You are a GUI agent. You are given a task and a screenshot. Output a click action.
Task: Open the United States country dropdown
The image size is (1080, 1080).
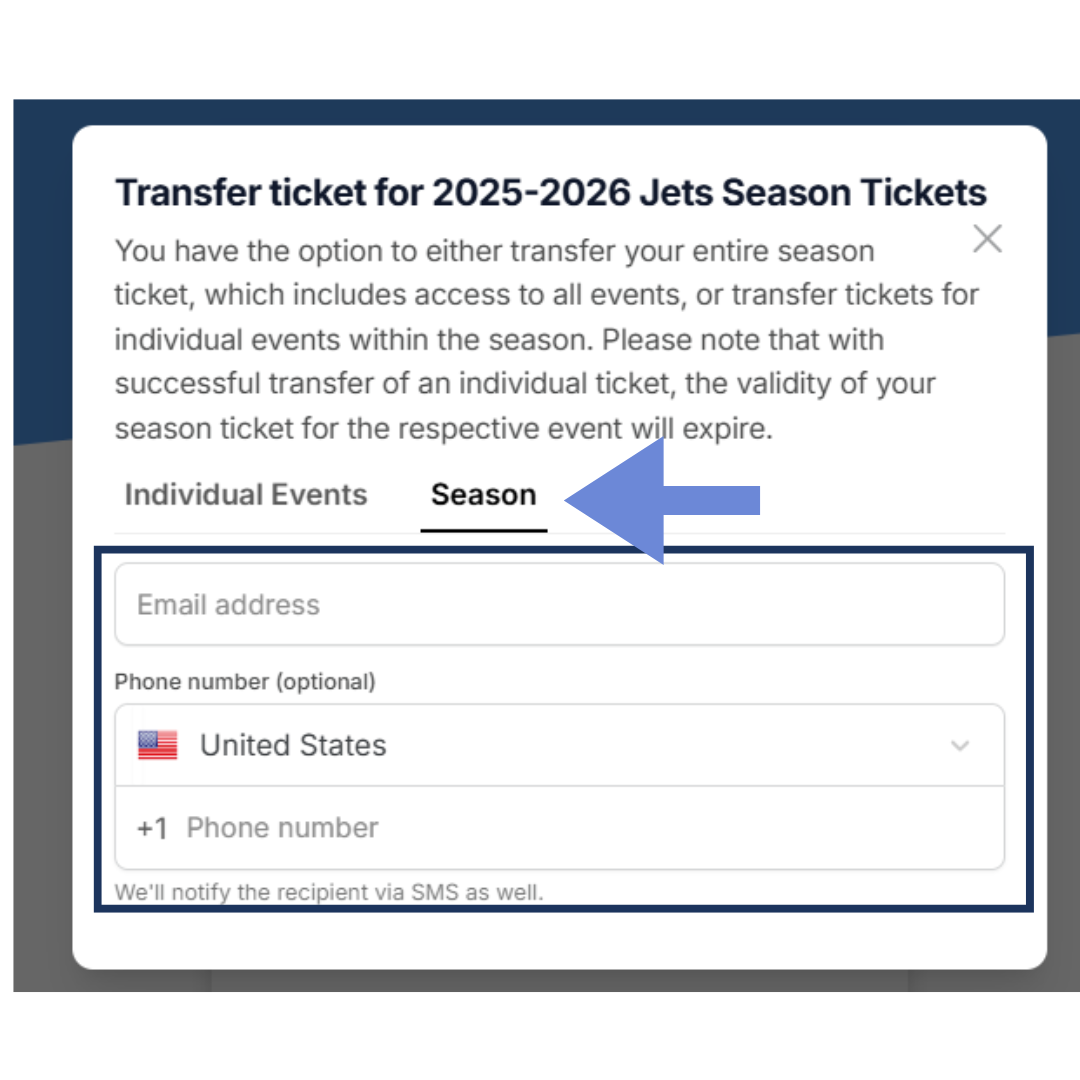click(x=560, y=745)
